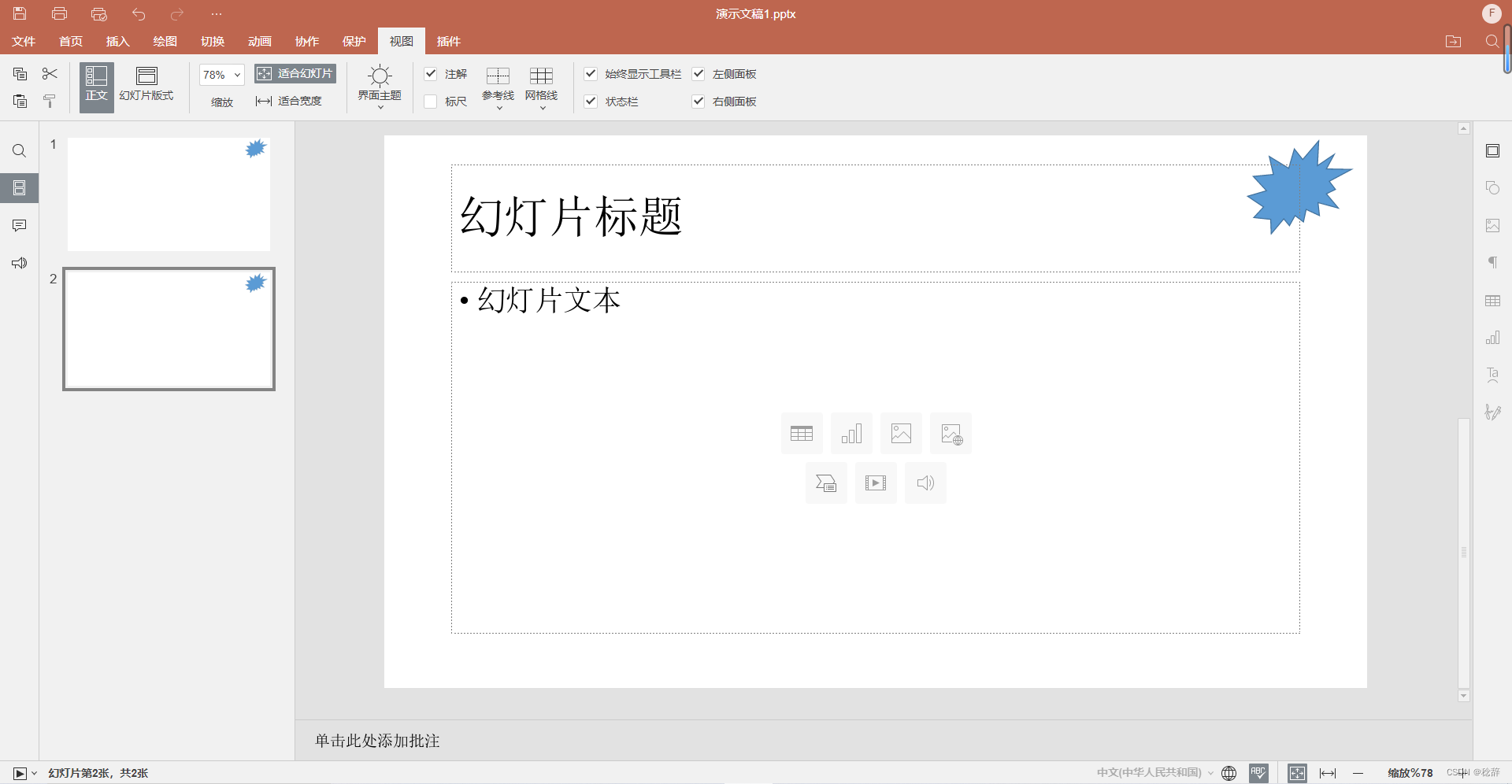Open signature settings in right sidebar

[x=1492, y=412]
